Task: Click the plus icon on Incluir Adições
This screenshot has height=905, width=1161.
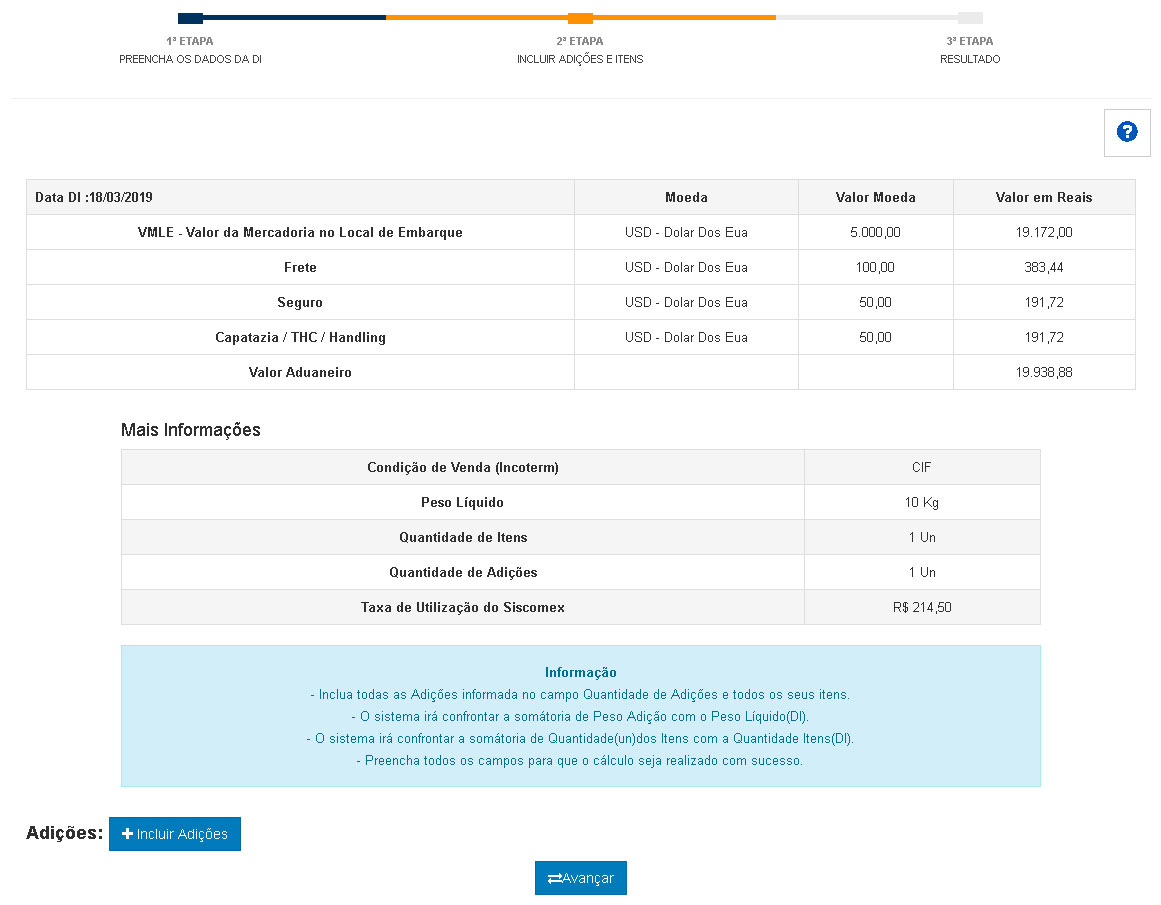Action: [128, 833]
